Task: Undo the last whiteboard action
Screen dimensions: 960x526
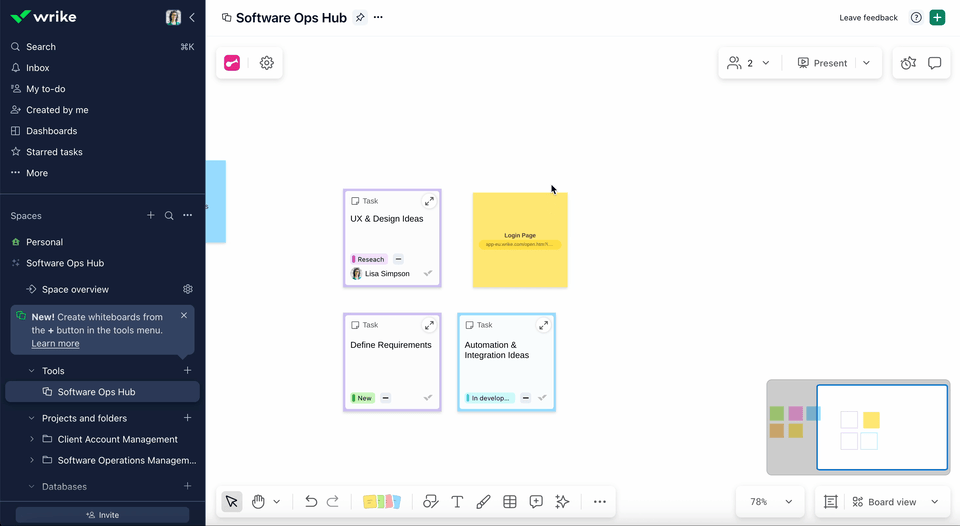Action: click(311, 502)
